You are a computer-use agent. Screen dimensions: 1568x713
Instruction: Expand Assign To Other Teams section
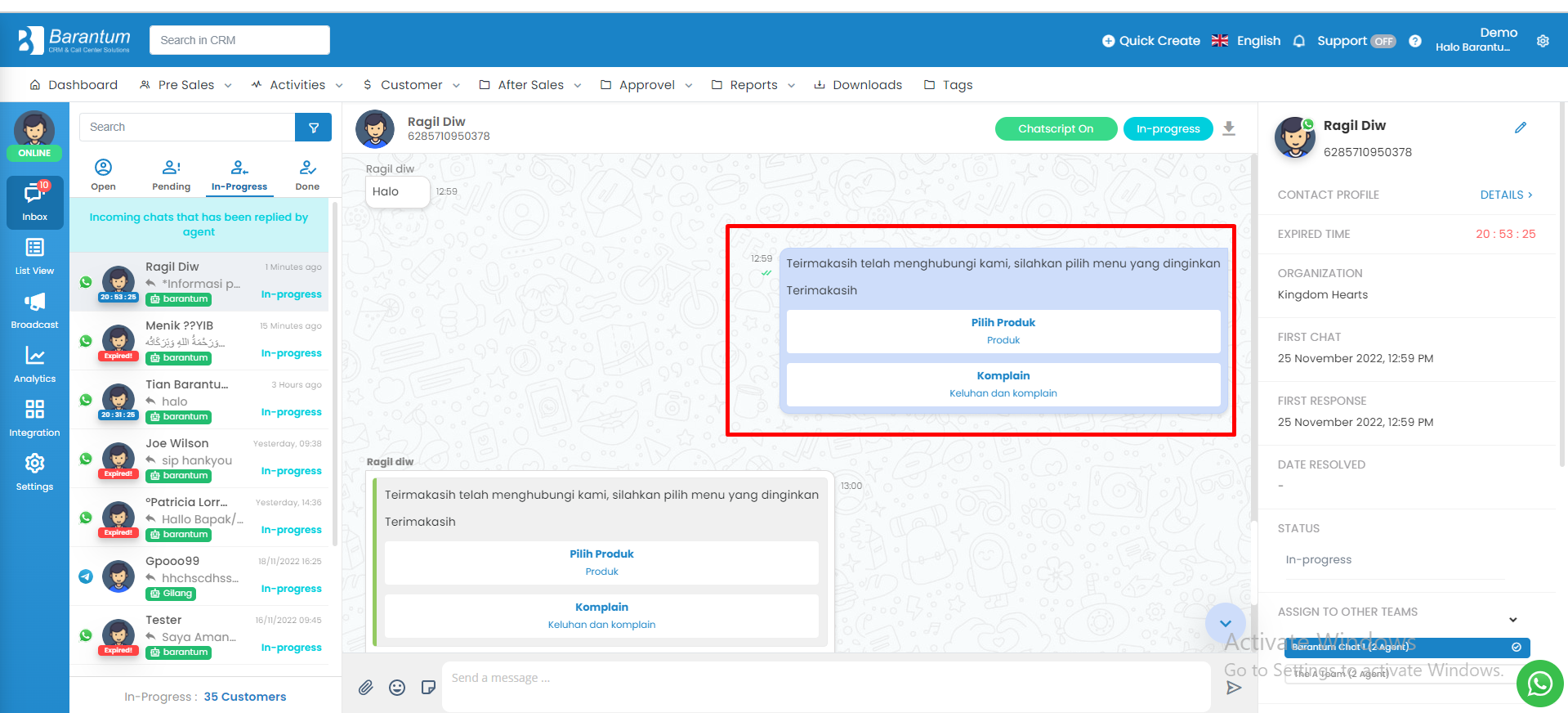[1513, 620]
